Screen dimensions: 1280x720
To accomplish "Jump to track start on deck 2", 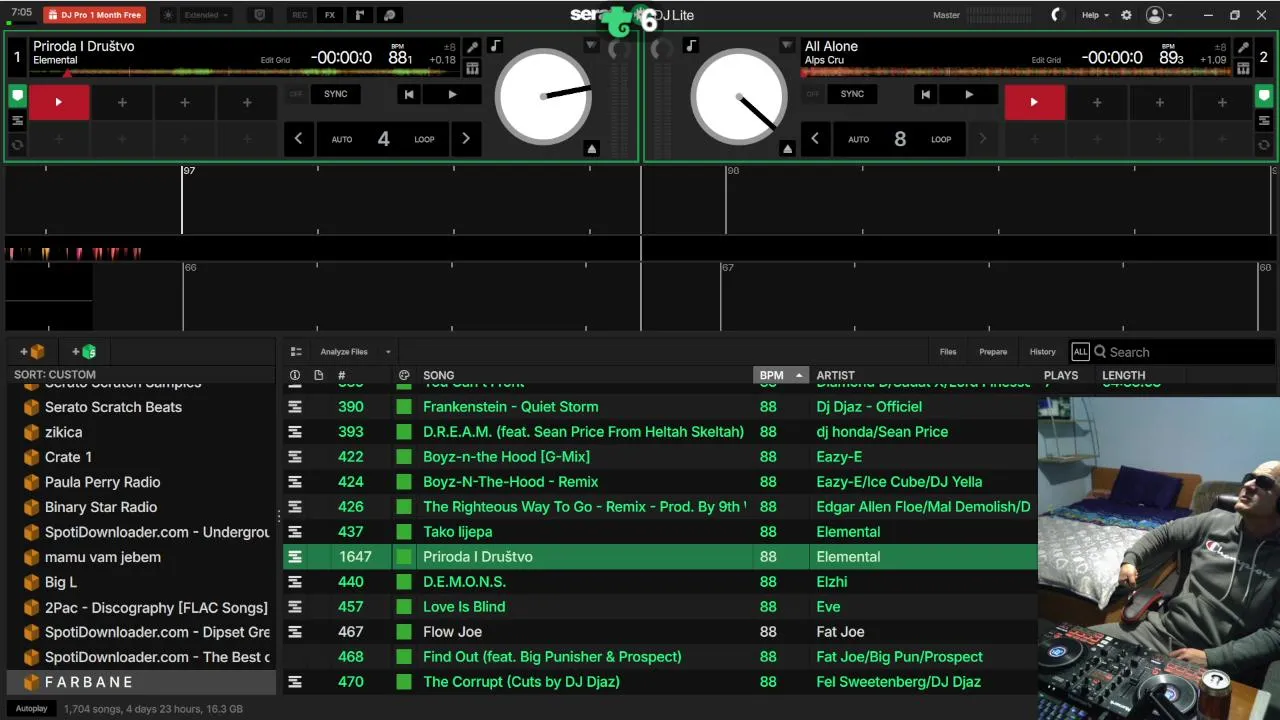I will click(926, 94).
